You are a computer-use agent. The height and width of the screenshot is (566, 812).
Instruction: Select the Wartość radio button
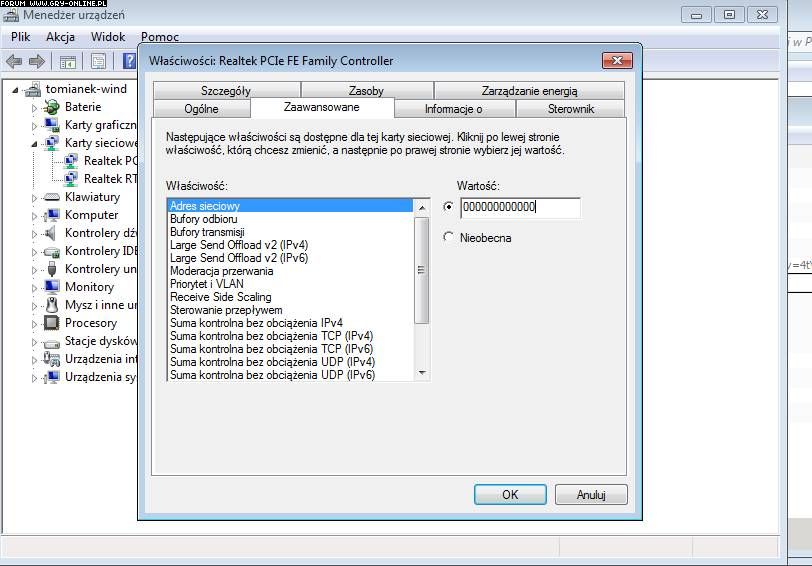click(x=448, y=207)
